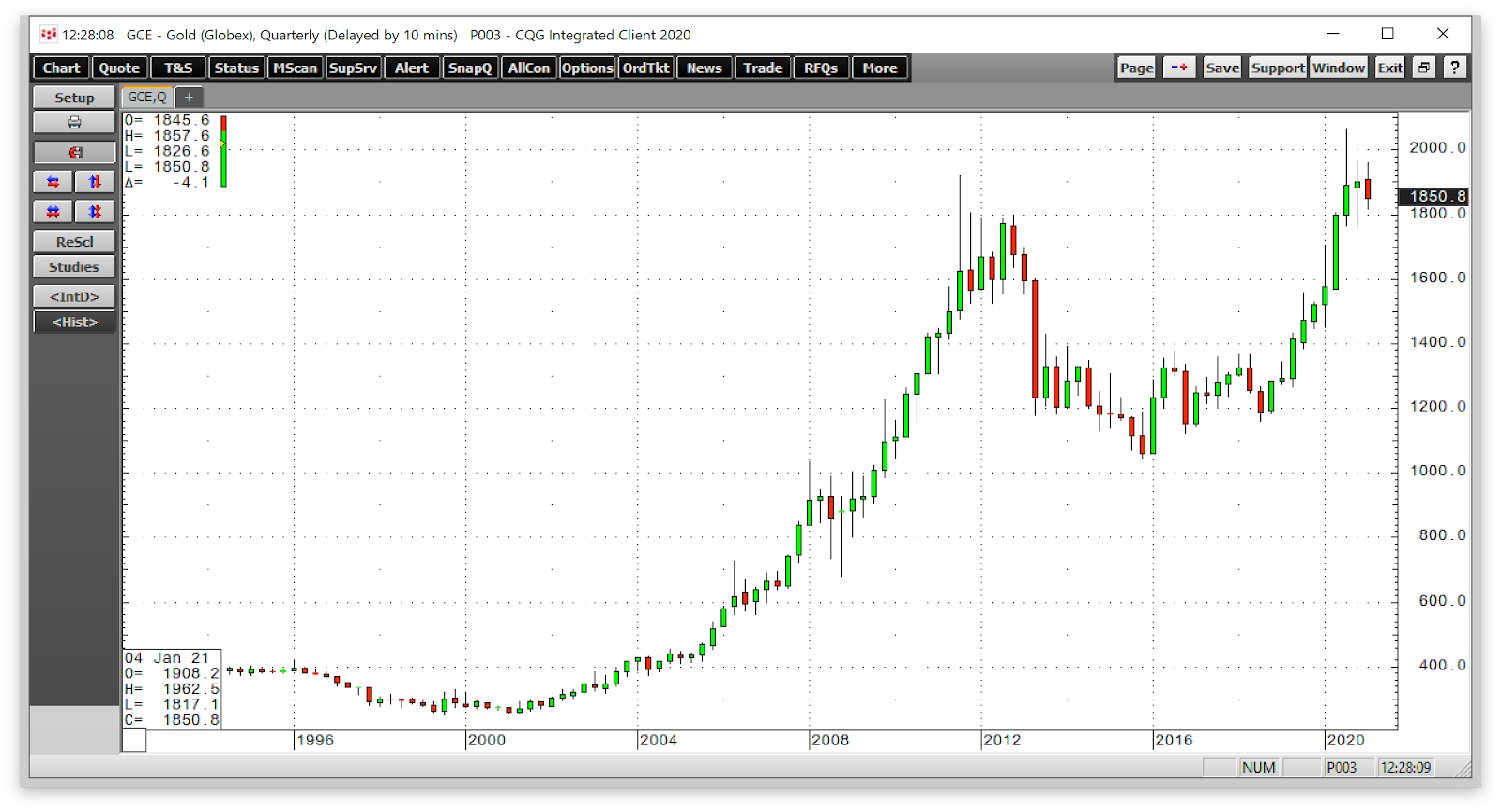The image size is (1501, 812).
Task: Open the Studies button
Action: (74, 267)
